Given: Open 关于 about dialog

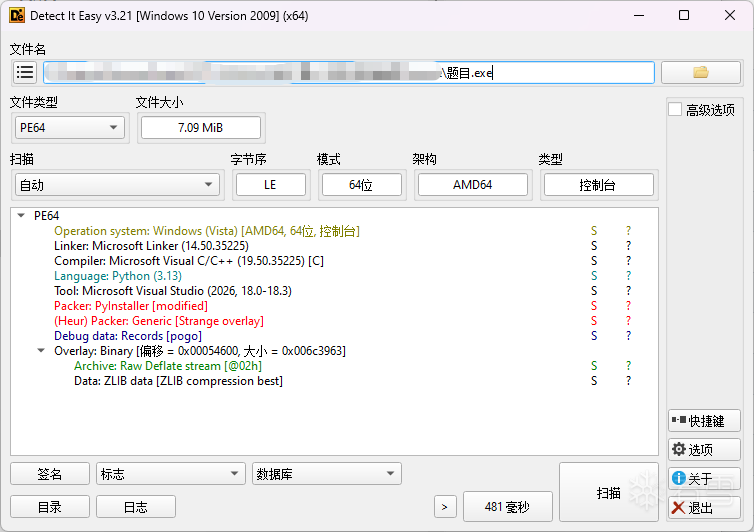Looking at the screenshot, I should pyautogui.click(x=704, y=479).
